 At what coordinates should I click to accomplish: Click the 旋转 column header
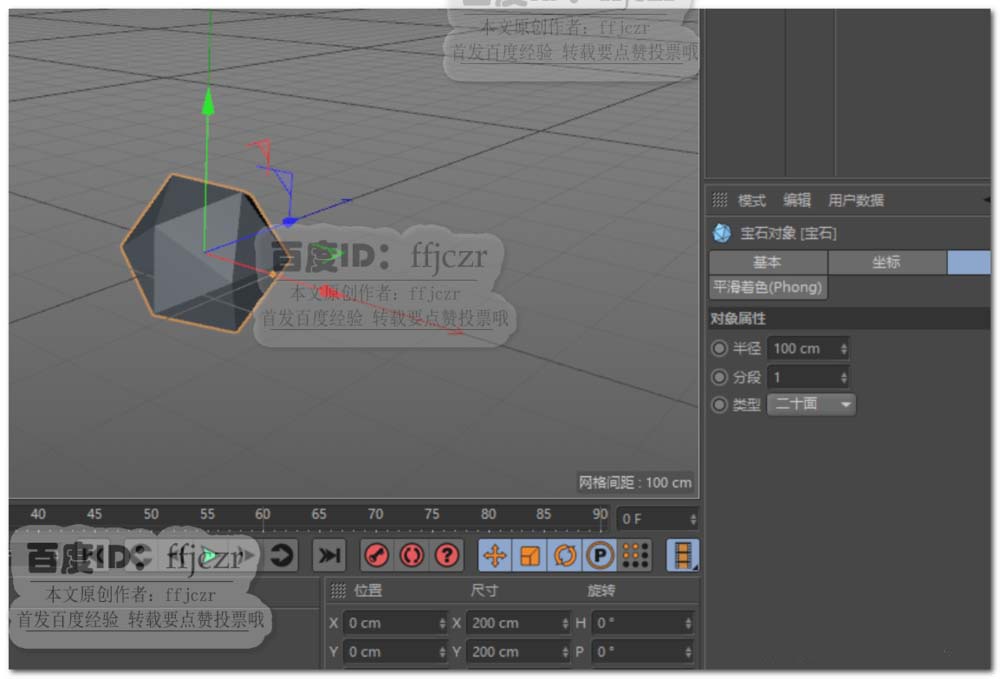601,591
